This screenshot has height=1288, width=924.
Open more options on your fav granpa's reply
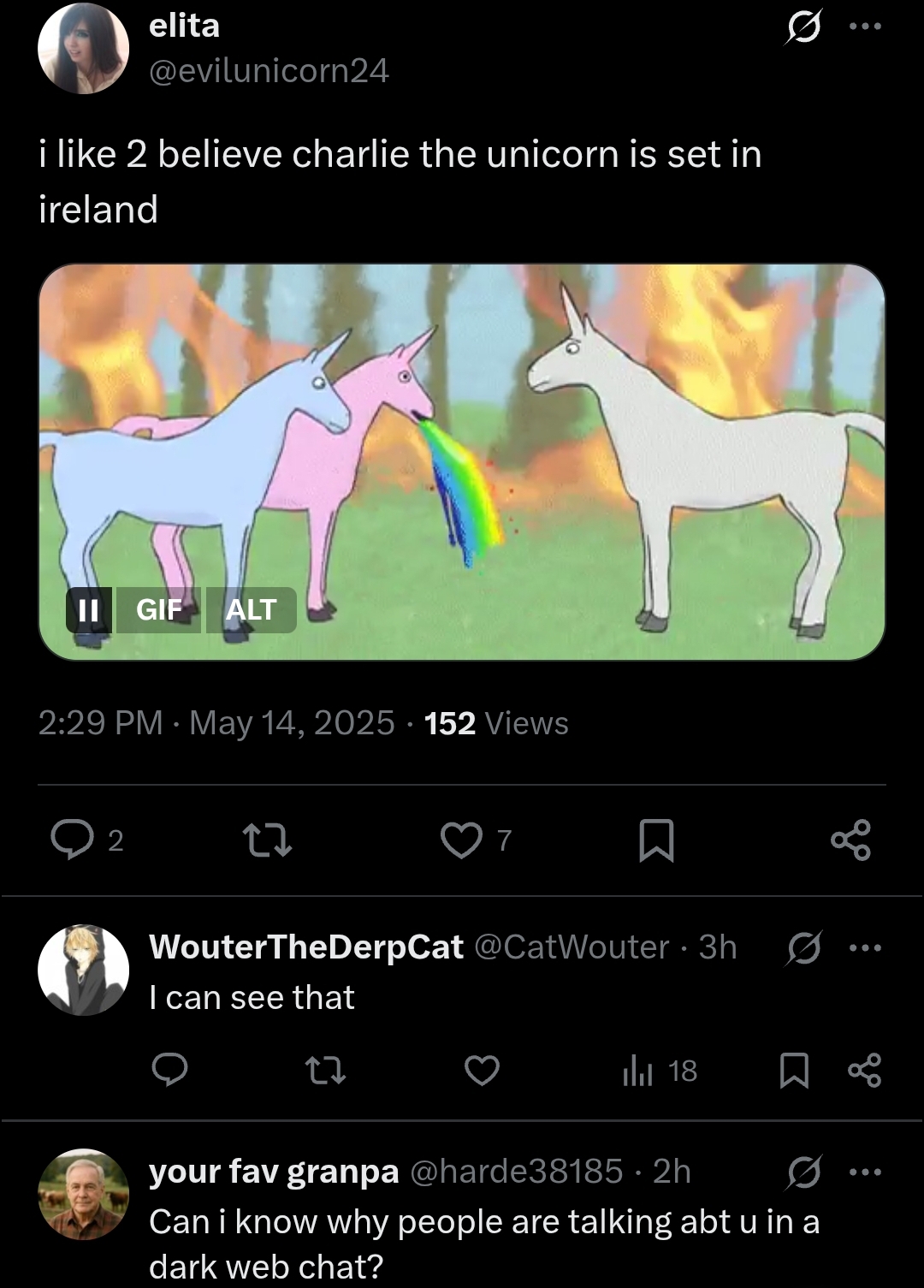(865, 1172)
